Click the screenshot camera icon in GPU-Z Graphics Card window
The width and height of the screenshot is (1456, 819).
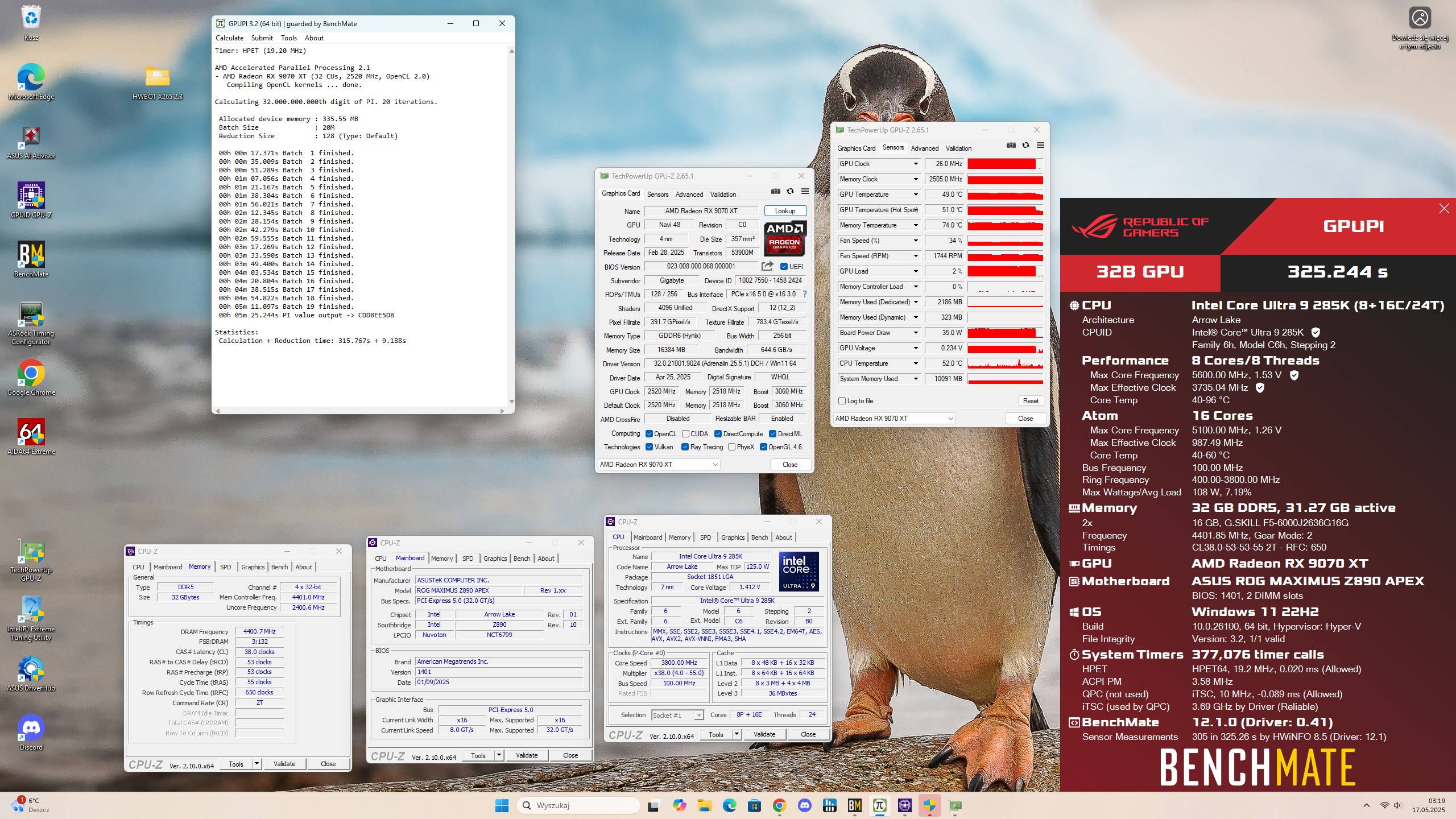tap(775, 191)
